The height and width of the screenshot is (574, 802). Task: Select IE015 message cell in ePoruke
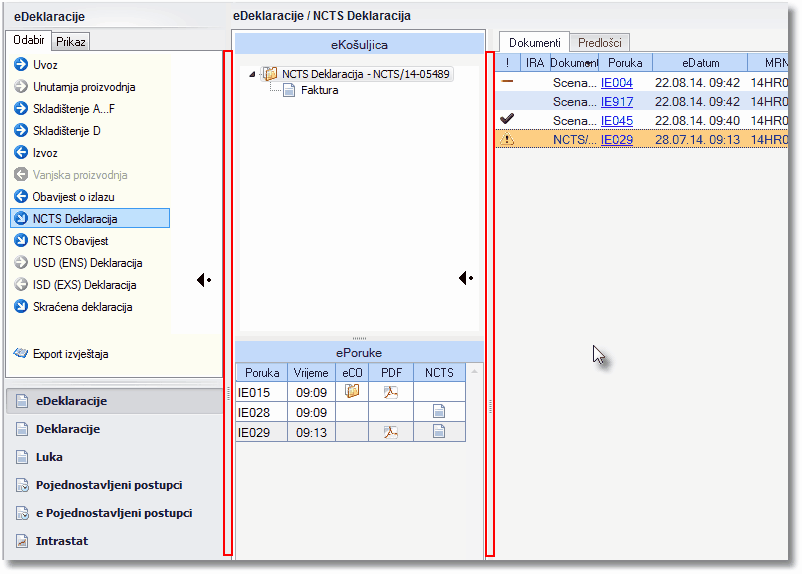[x=261, y=392]
